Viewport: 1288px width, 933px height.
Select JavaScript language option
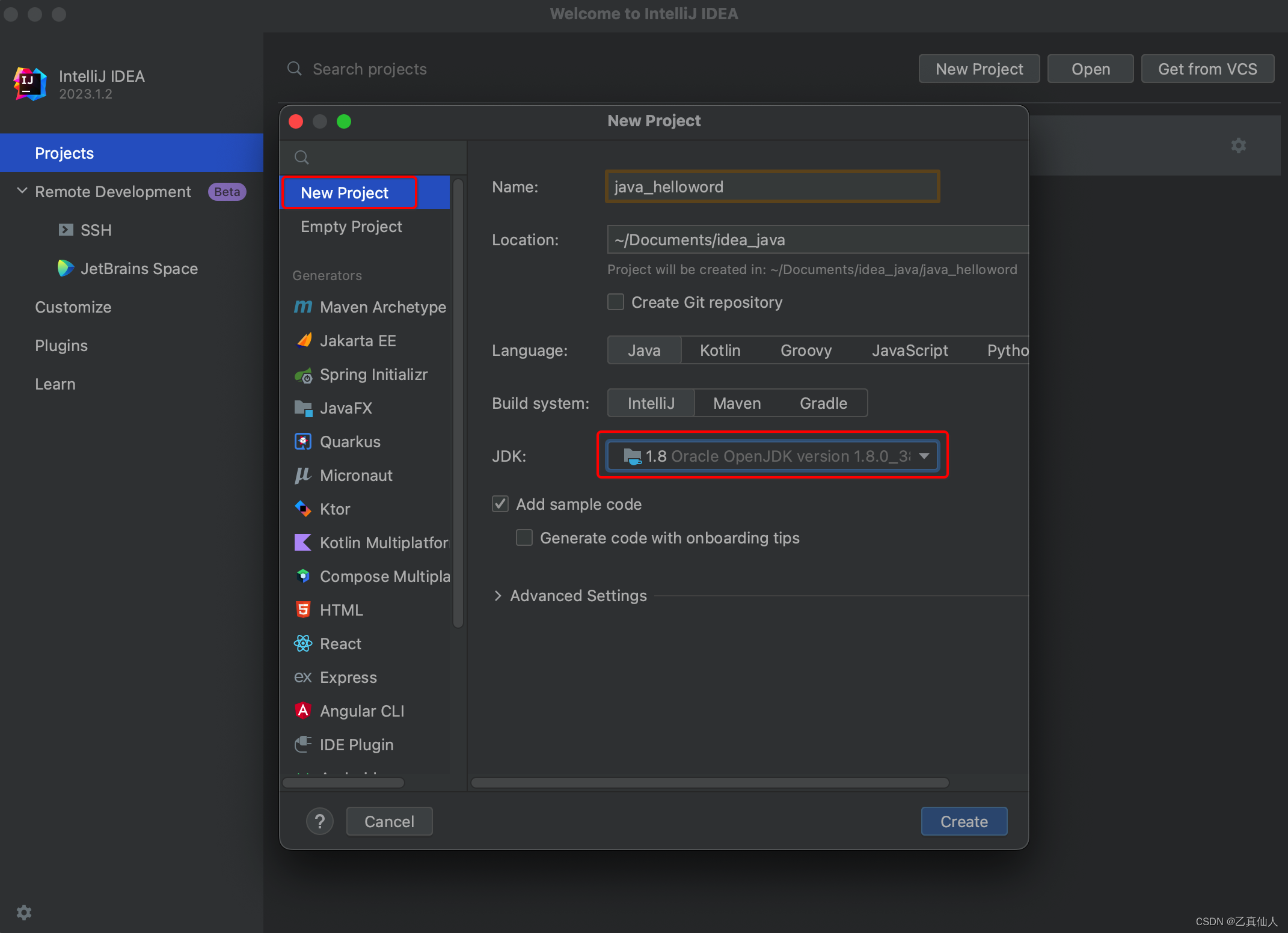(910, 350)
